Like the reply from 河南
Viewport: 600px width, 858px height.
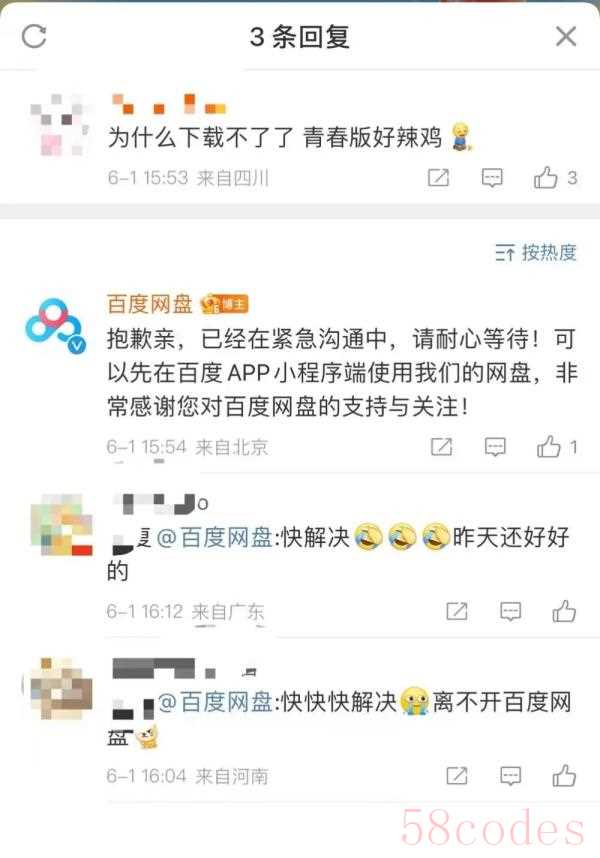(x=564, y=775)
